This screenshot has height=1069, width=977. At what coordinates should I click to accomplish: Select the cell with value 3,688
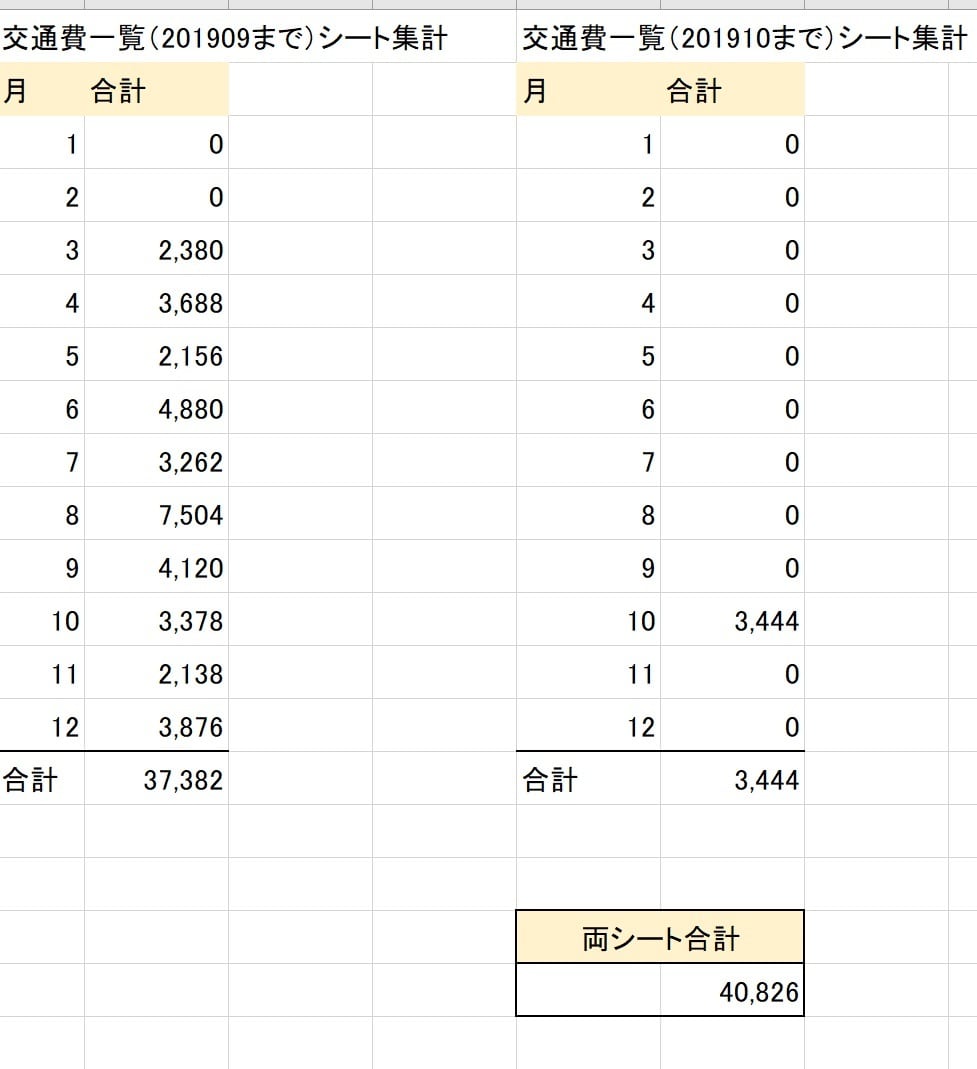pyautogui.click(x=156, y=302)
